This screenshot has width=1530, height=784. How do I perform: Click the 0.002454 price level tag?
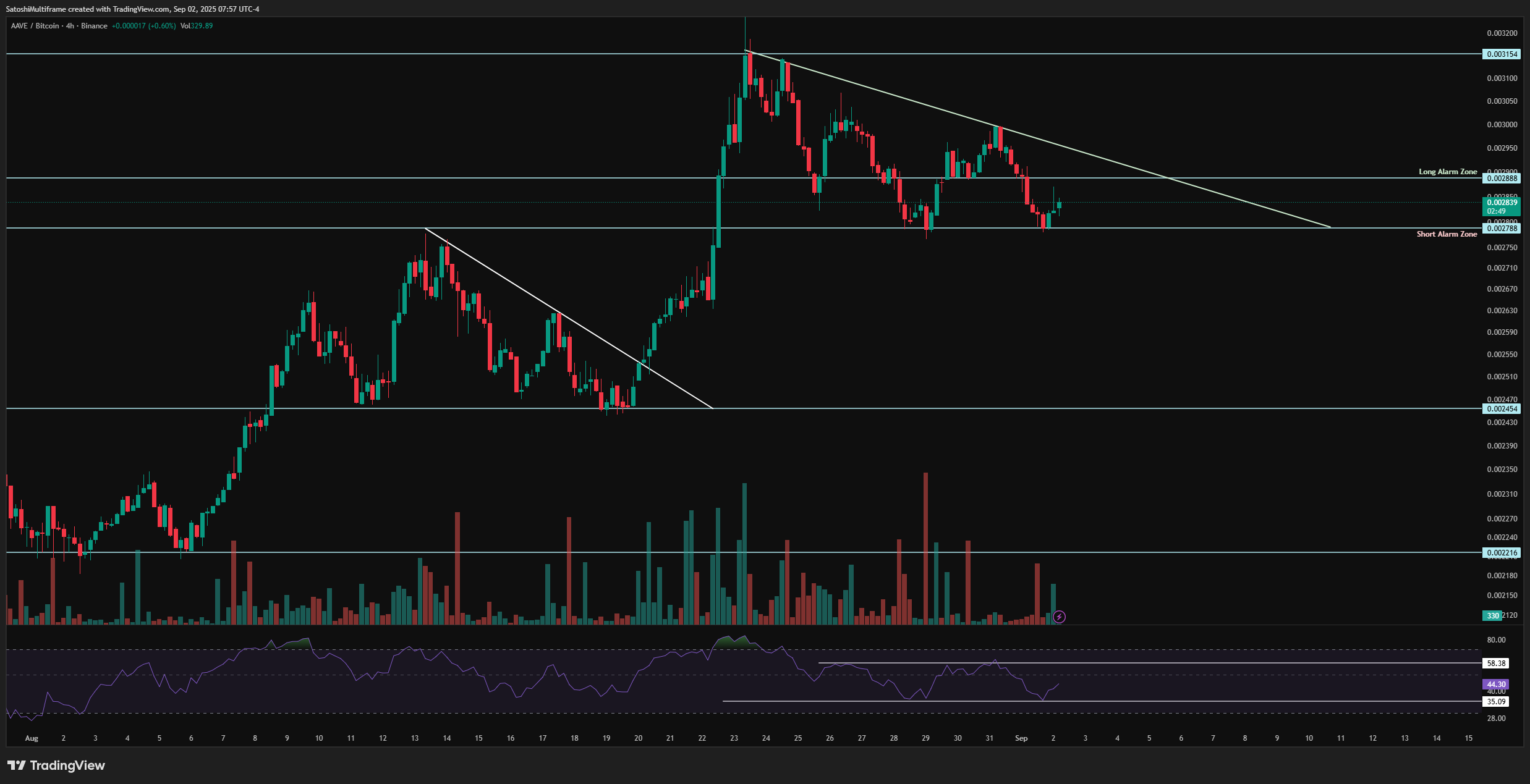pyautogui.click(x=1502, y=409)
